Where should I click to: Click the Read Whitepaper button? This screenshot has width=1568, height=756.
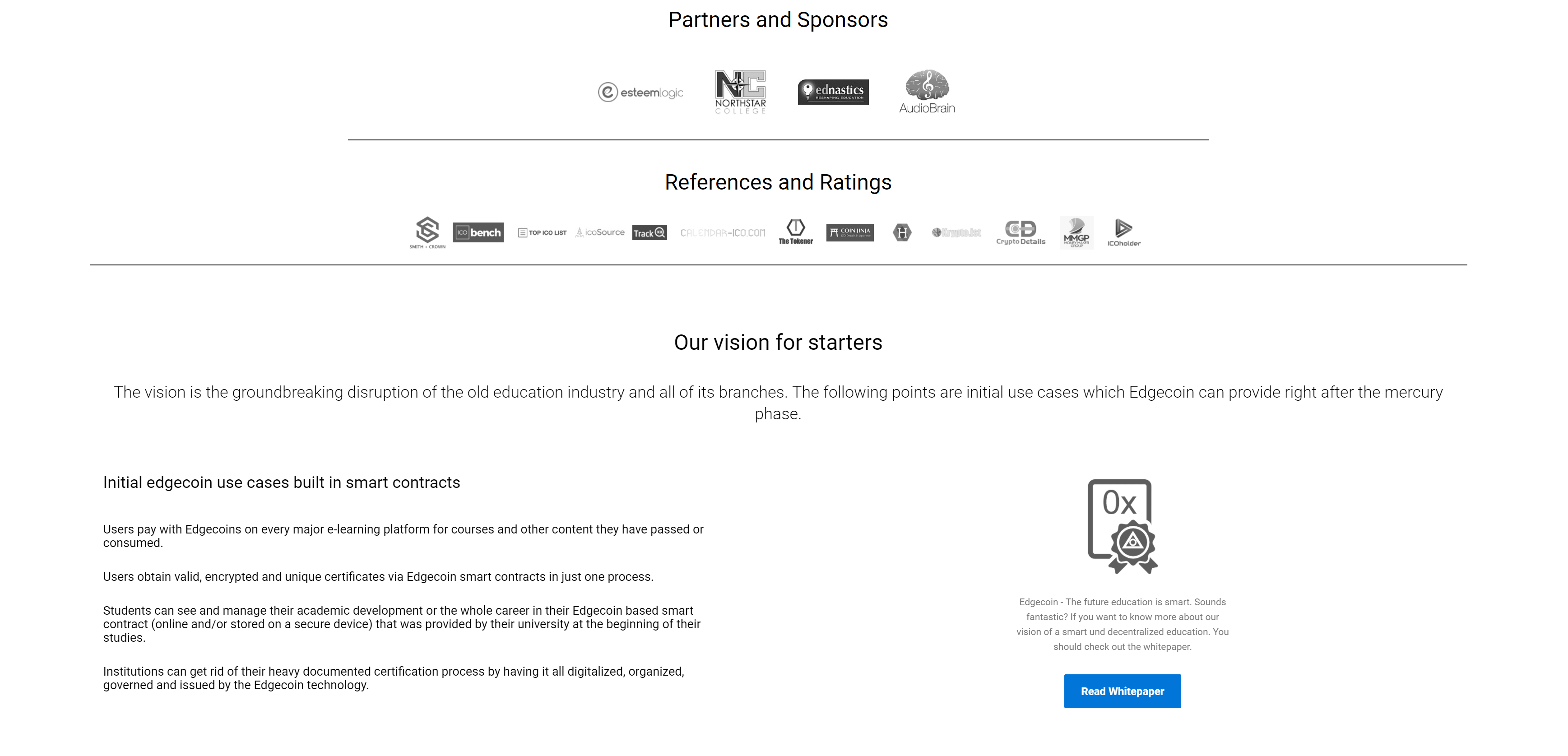(1123, 691)
